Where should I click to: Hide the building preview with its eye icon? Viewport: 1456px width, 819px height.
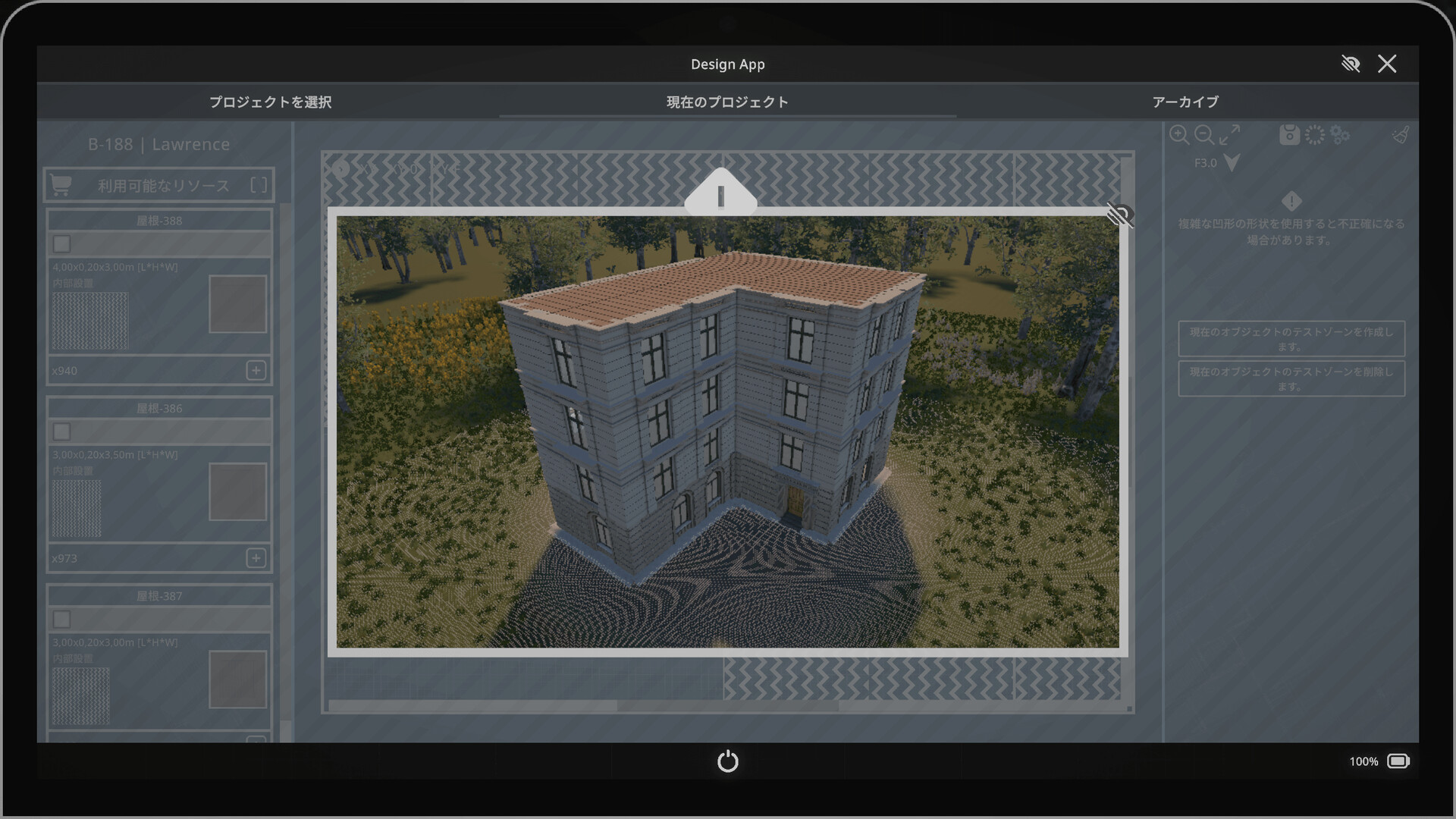(1119, 215)
